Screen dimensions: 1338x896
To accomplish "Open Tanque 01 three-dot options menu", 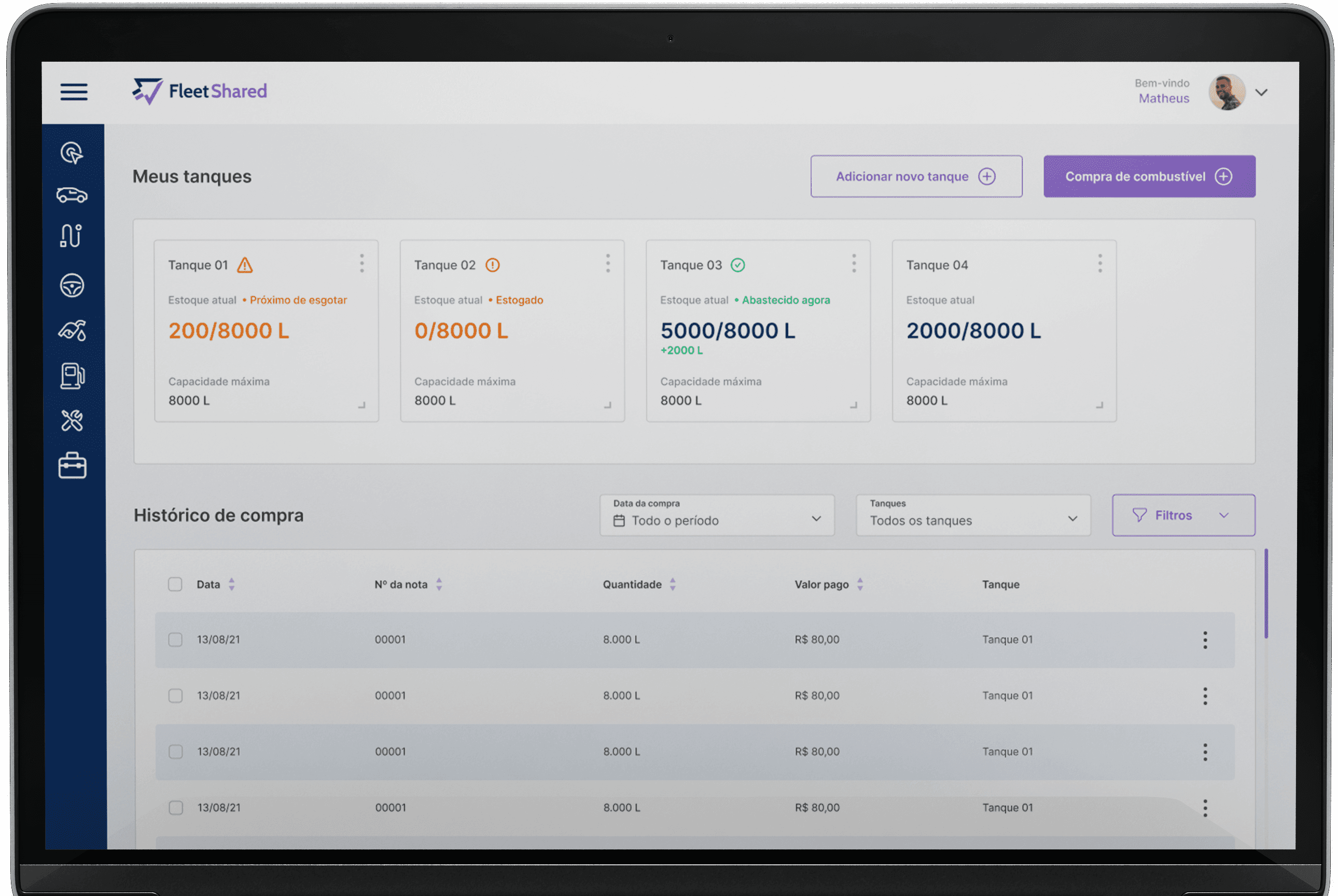I will [362, 263].
